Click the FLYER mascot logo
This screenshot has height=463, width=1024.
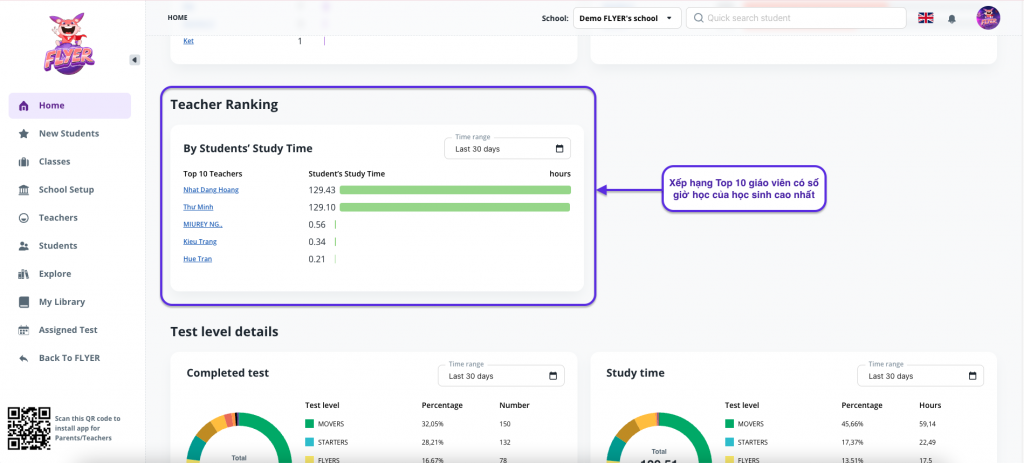(x=68, y=45)
